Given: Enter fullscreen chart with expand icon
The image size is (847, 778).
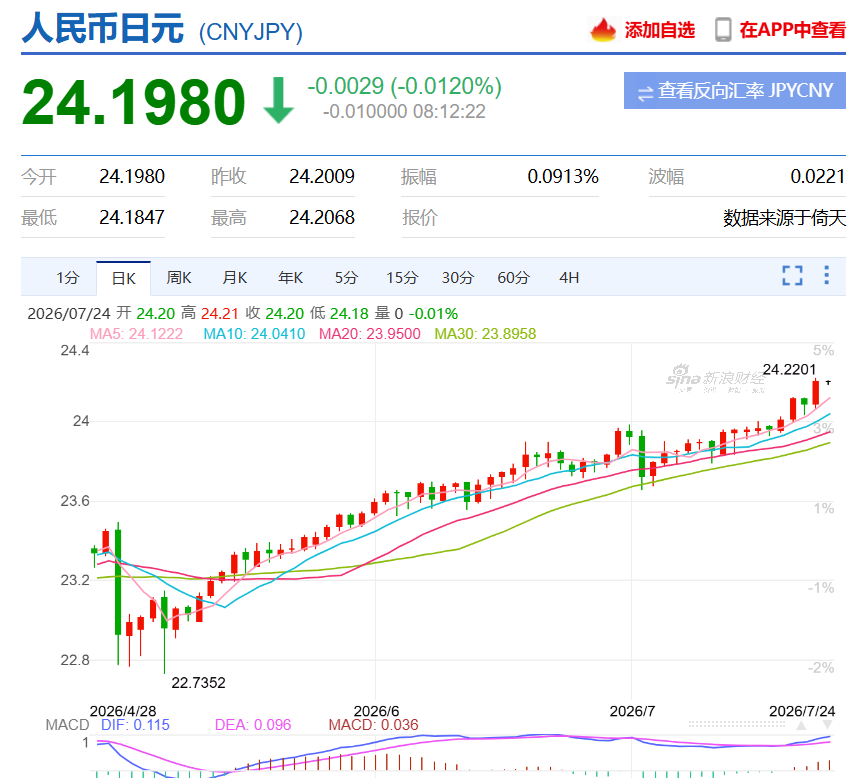Looking at the screenshot, I should [792, 276].
